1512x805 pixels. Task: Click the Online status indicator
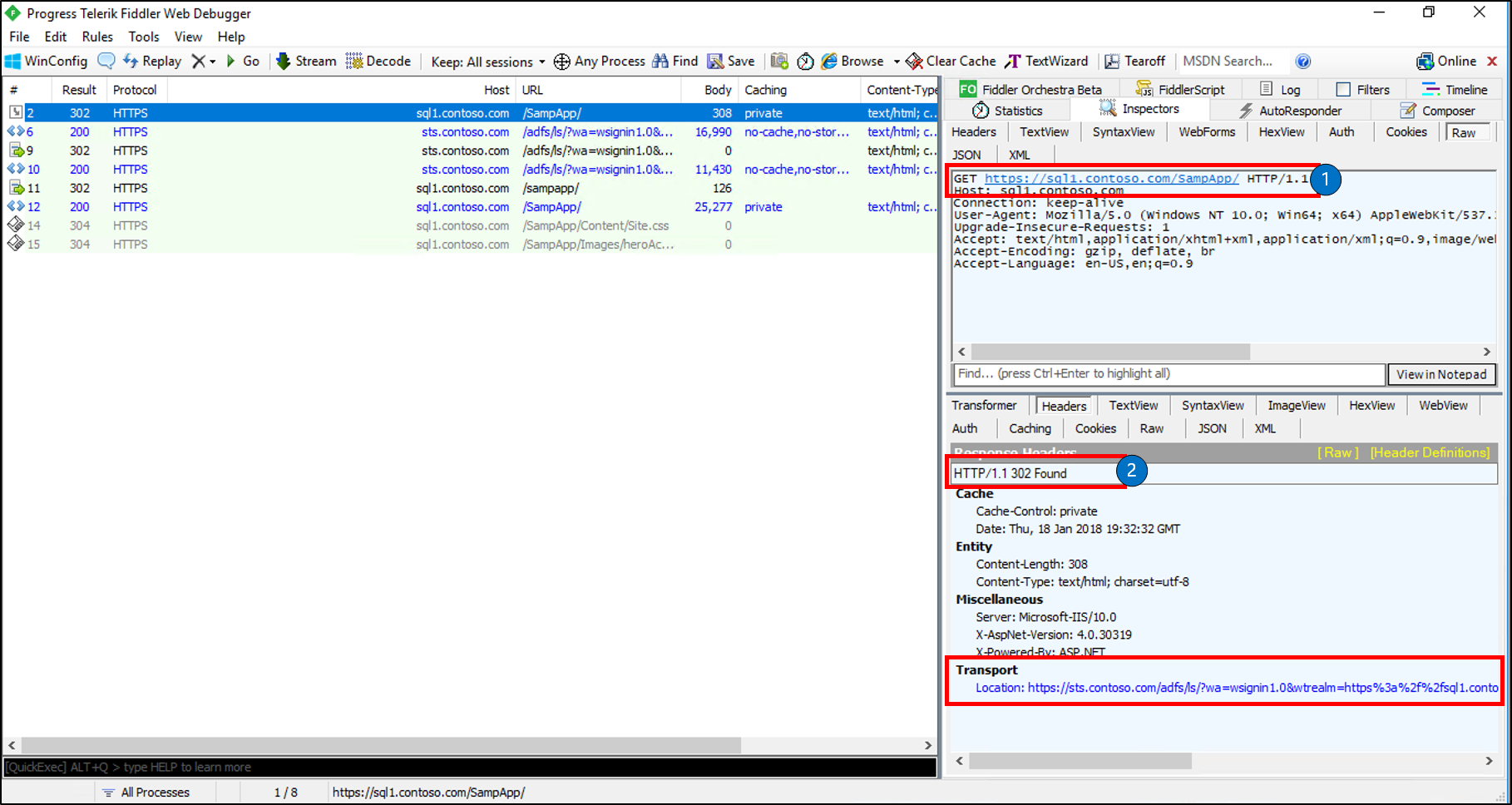(x=1446, y=61)
